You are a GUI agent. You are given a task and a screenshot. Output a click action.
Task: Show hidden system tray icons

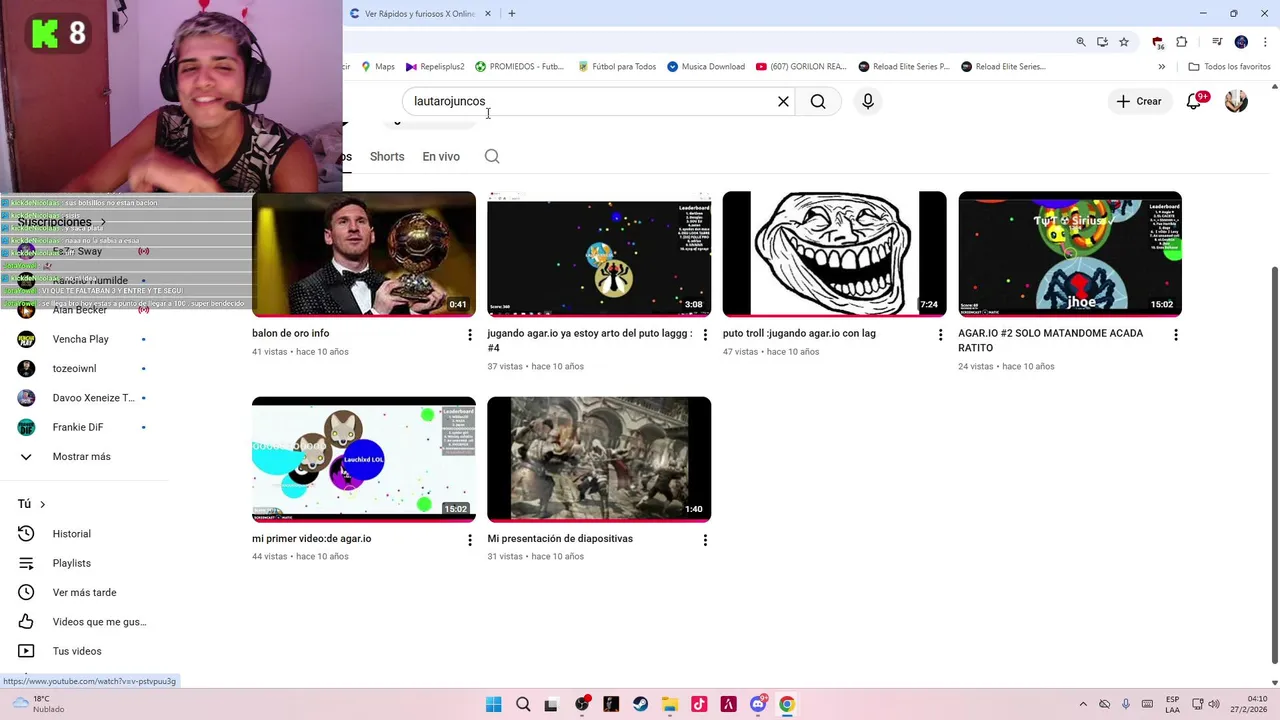pos(1083,704)
